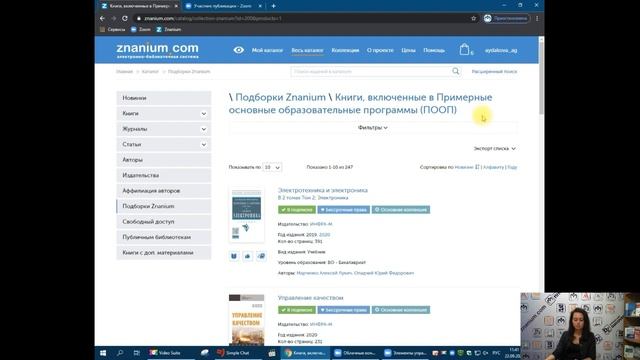Open Цены in the top menu
The height and width of the screenshot is (360, 640).
coord(408,50)
